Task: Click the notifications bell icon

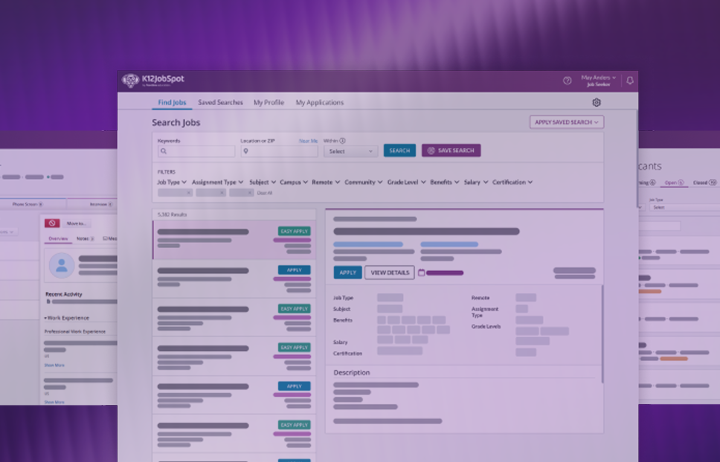Action: (630, 81)
